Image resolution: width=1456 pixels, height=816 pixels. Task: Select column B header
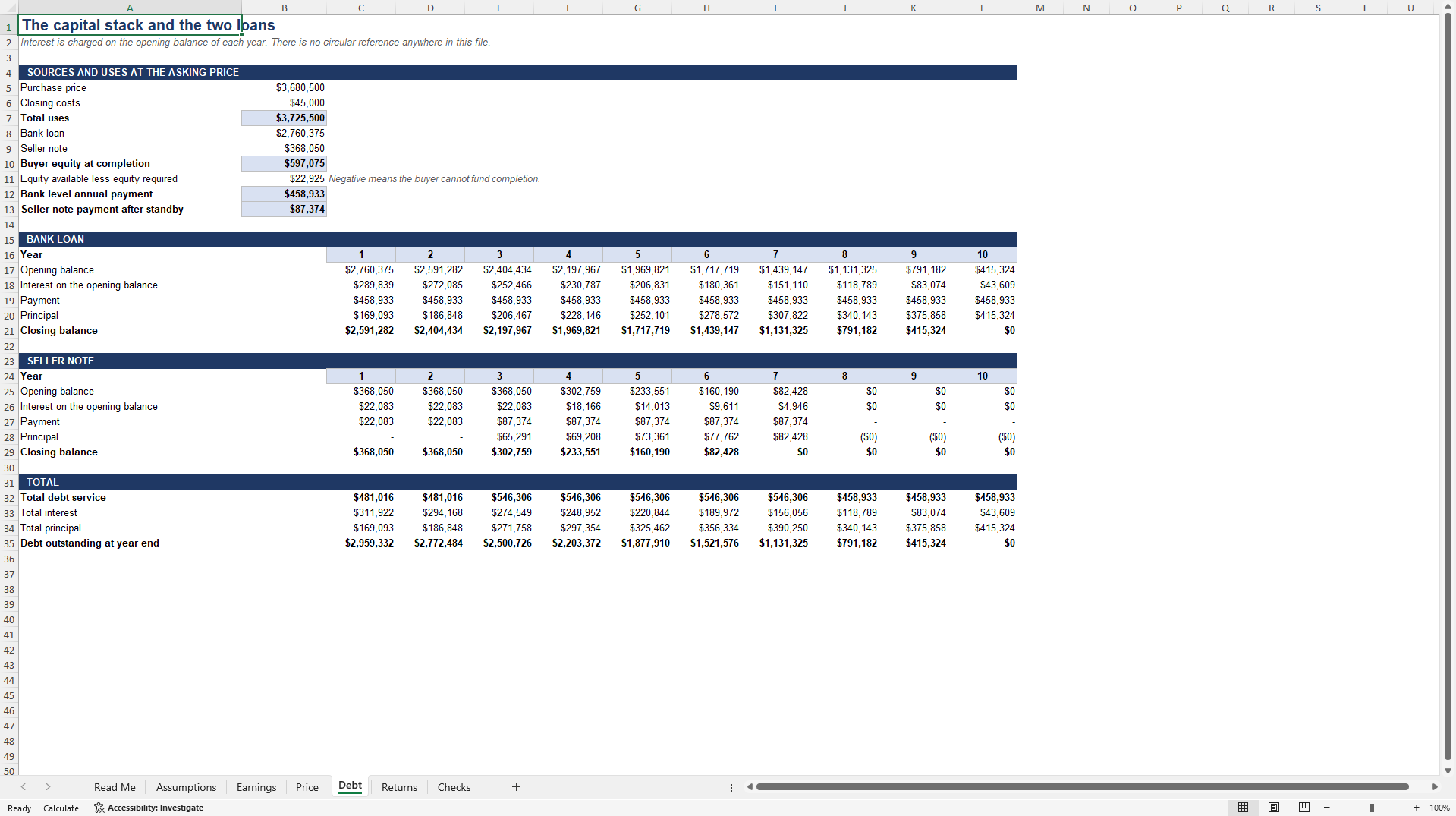click(x=285, y=8)
